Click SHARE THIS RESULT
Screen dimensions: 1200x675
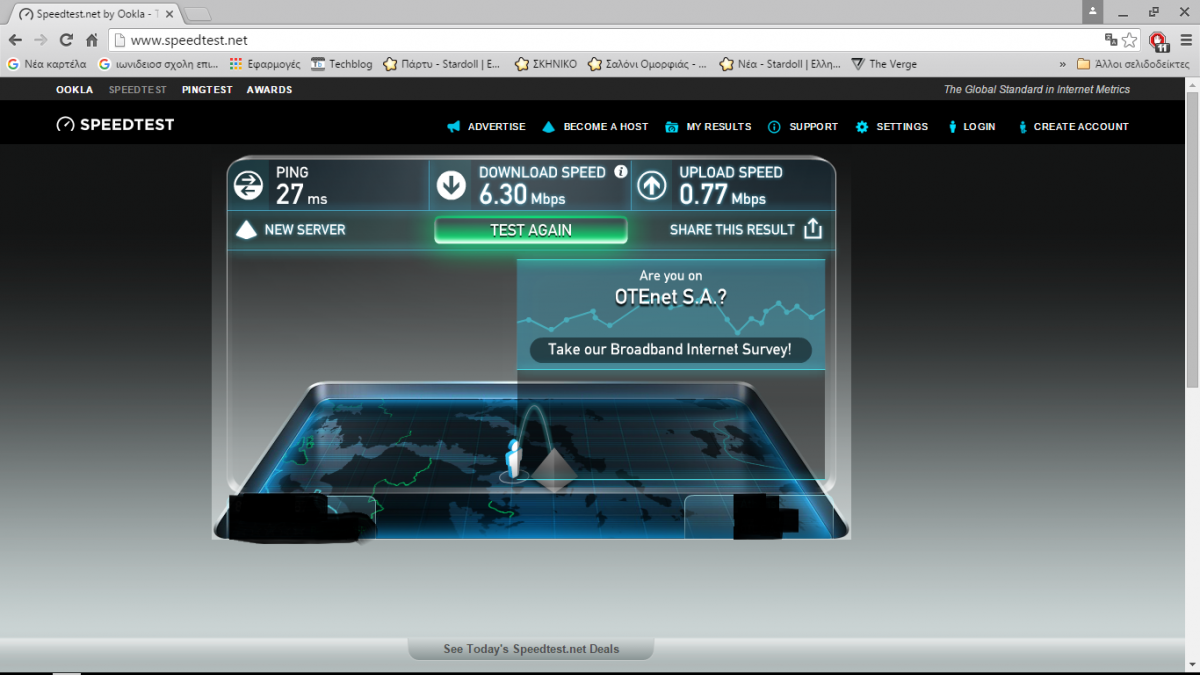point(732,230)
